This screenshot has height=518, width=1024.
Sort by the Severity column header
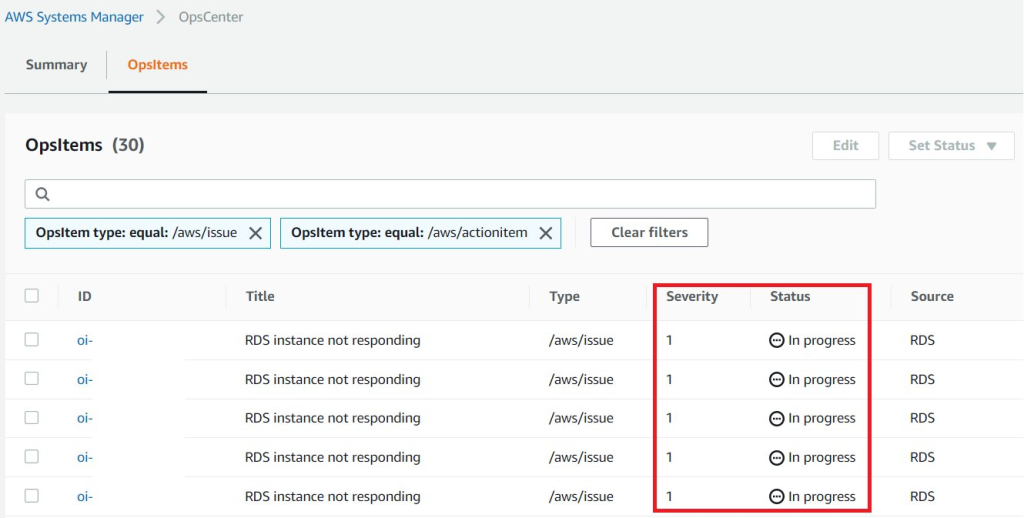click(x=692, y=297)
